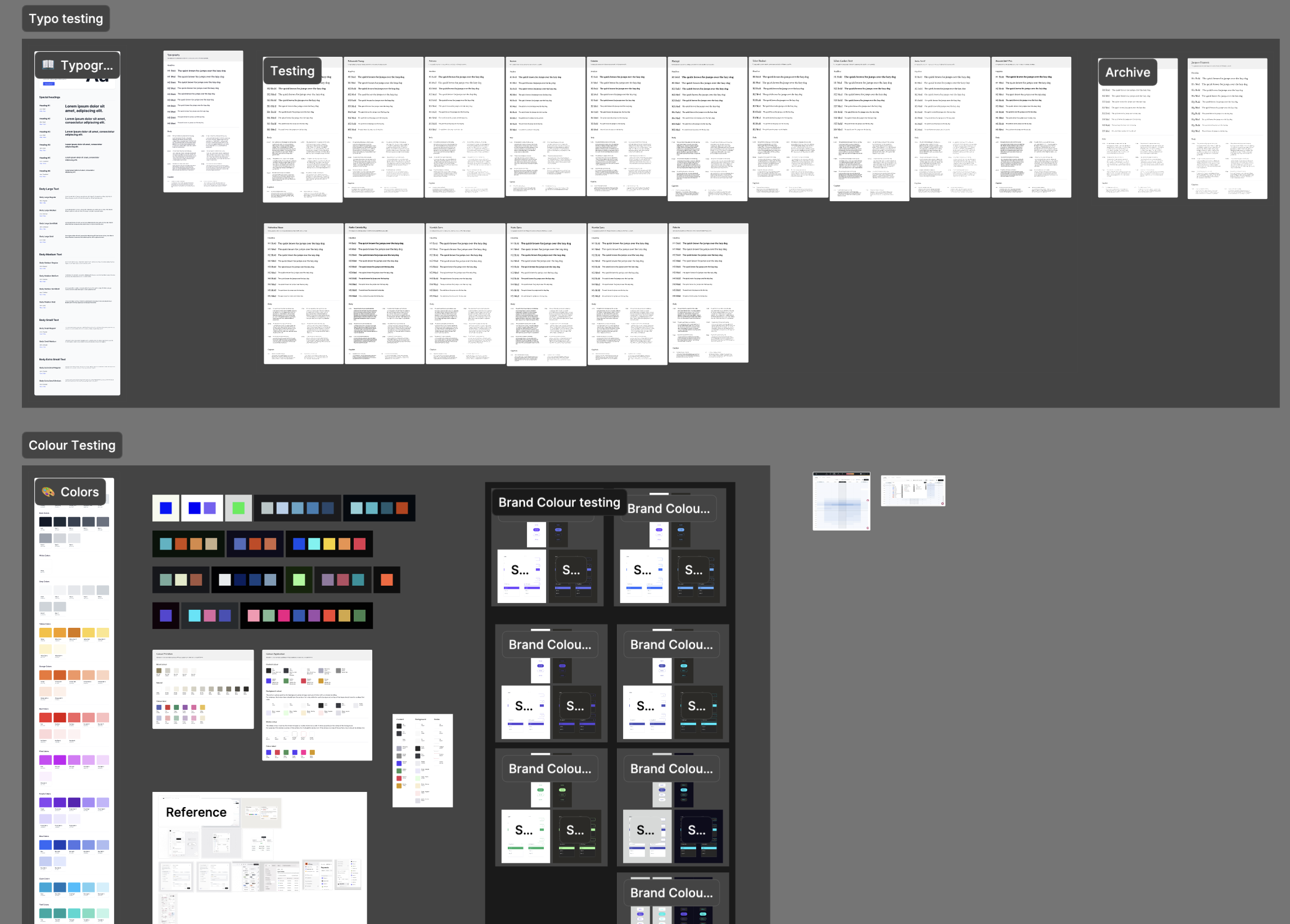Select the Typo testing section title
1290x924 pixels.
pyautogui.click(x=66, y=19)
